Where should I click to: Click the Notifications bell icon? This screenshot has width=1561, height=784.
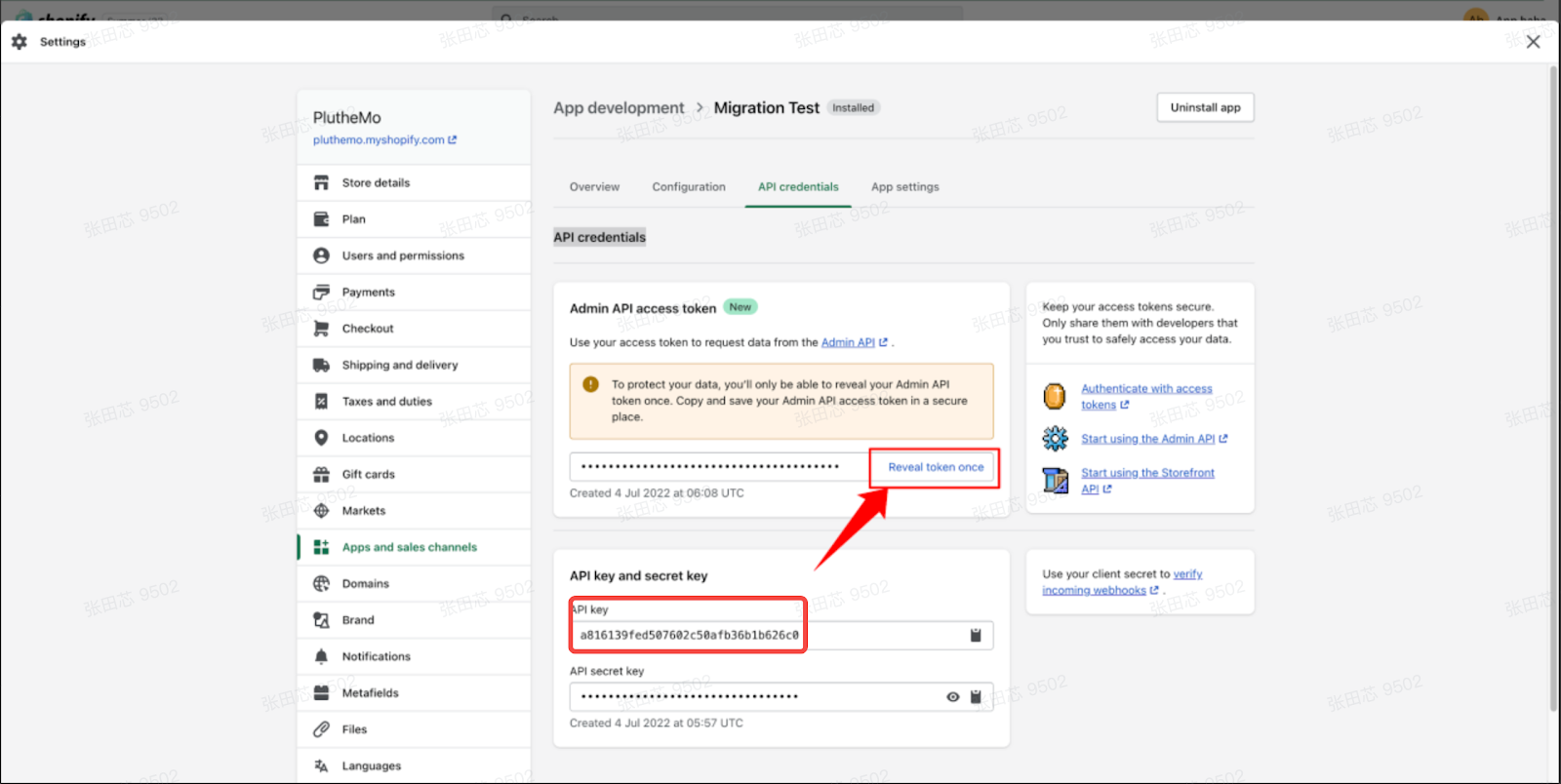click(321, 656)
